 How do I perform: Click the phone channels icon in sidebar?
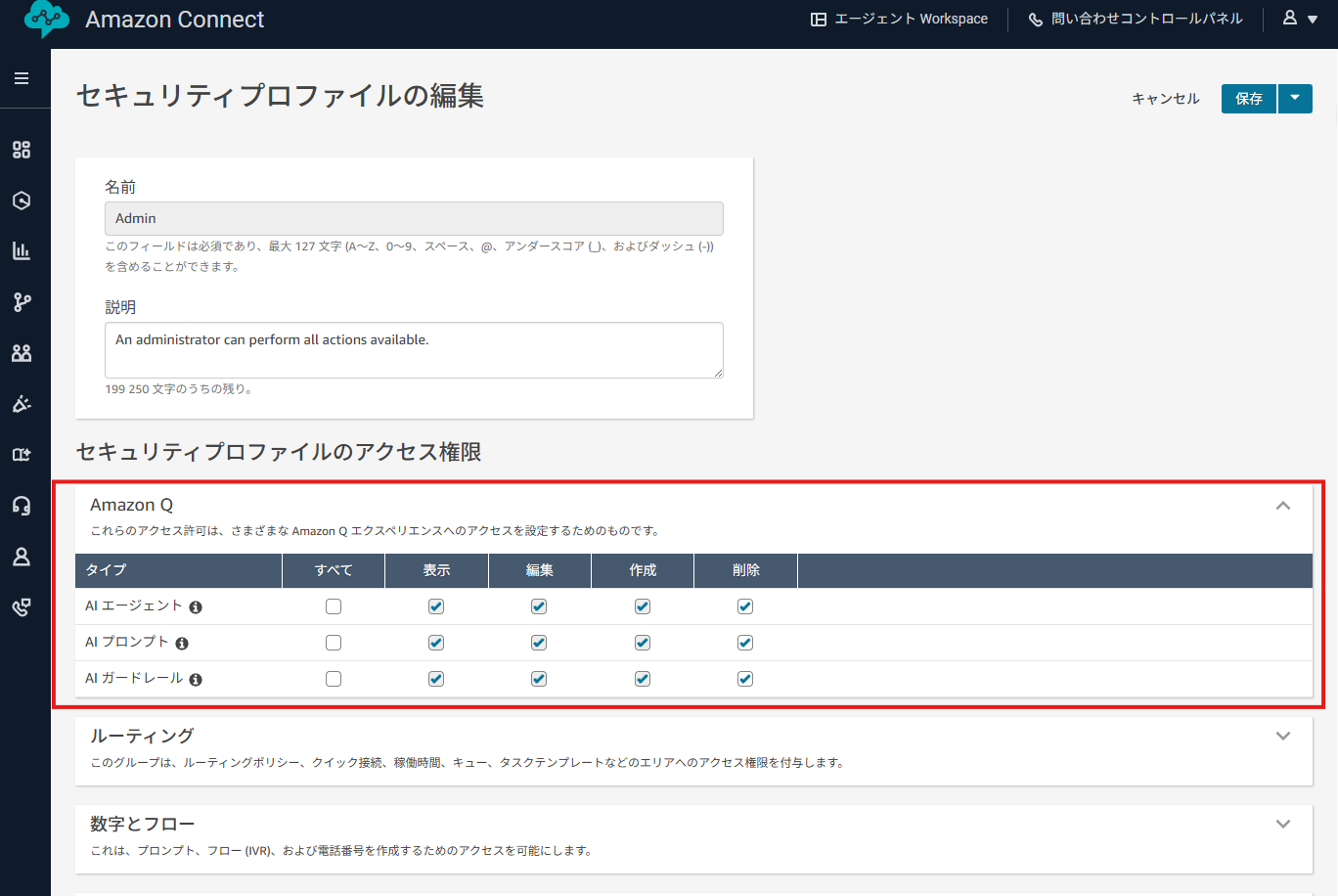click(x=22, y=607)
